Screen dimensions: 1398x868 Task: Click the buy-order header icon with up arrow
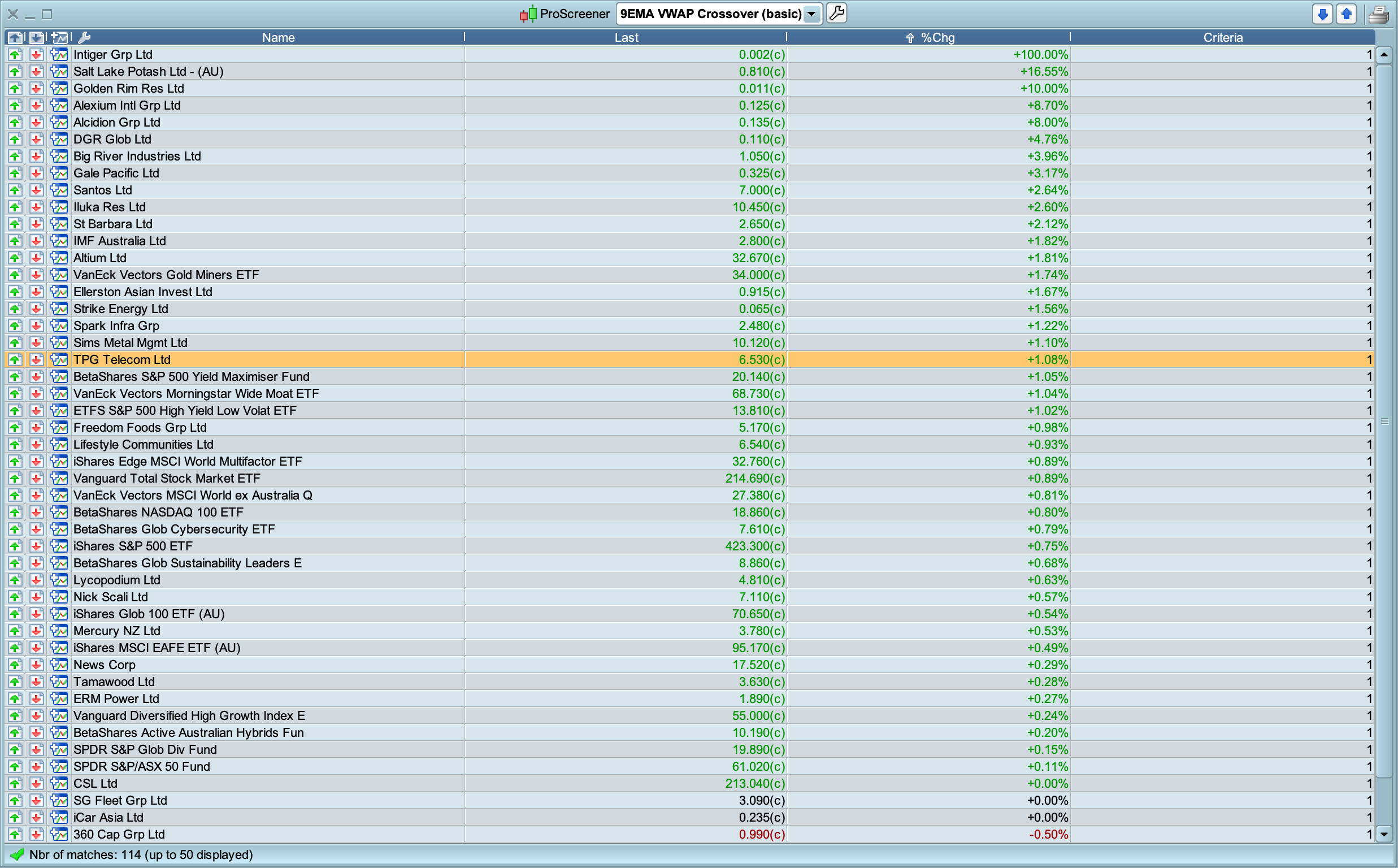(x=15, y=38)
